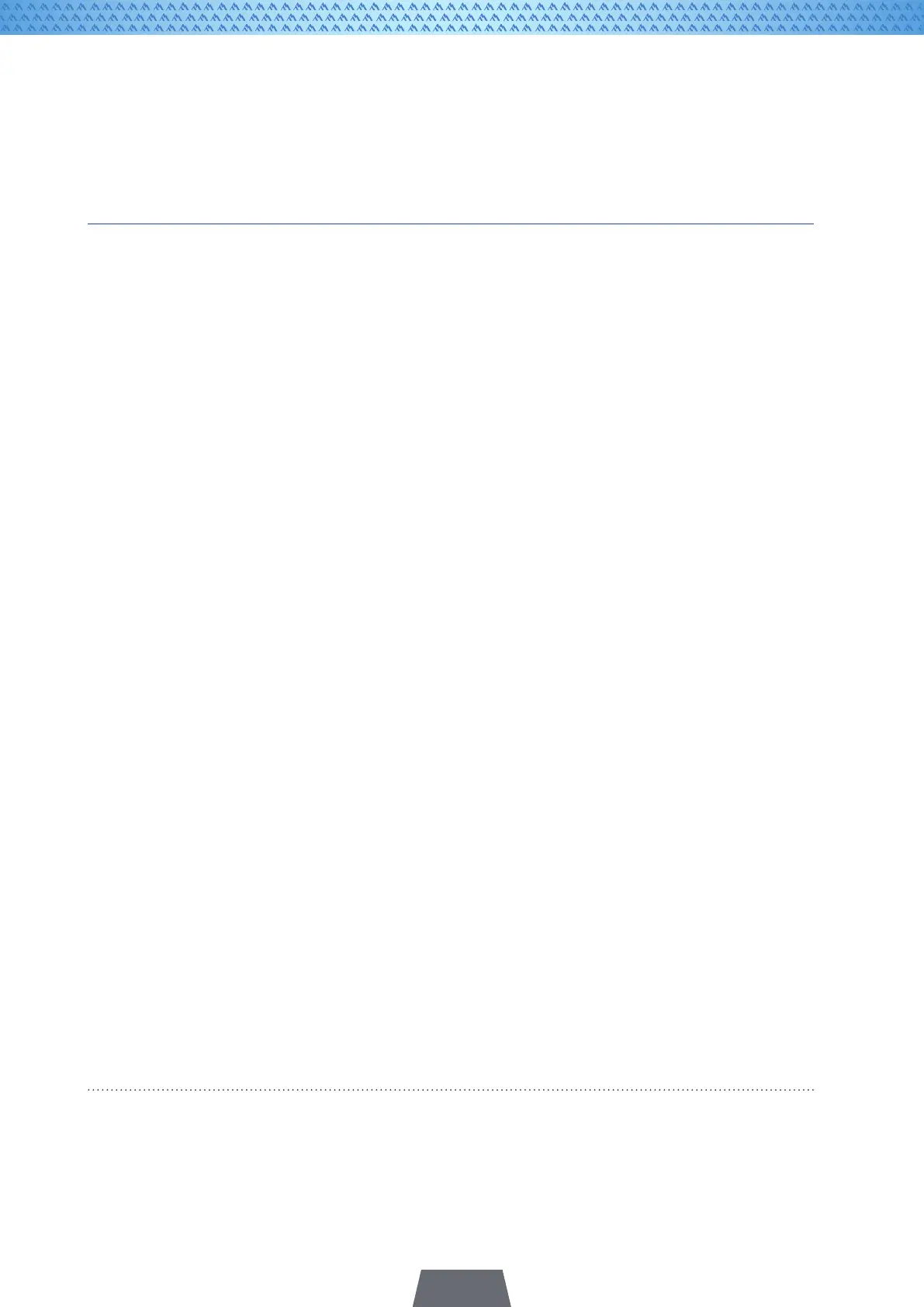Select the dotted horizontal divider line
This screenshot has height=1307, width=924.
[451, 1090]
